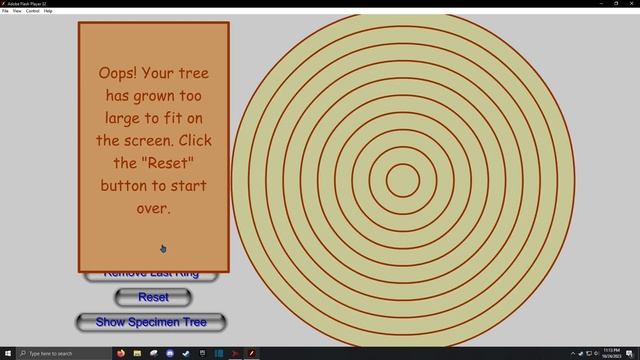Viewport: 640px width, 360px height.
Task: Minimize the Flash Player window
Action: tap(601, 3)
